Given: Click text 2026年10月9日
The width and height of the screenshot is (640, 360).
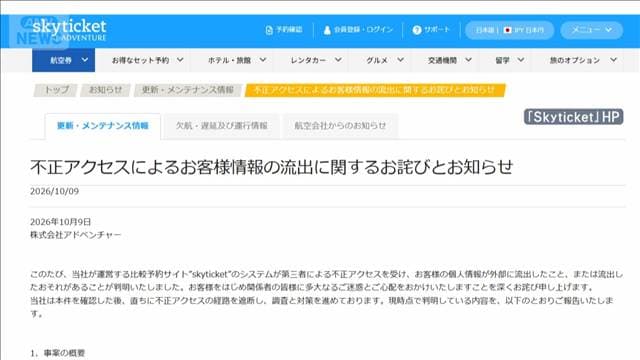Looking at the screenshot, I should point(60,222).
